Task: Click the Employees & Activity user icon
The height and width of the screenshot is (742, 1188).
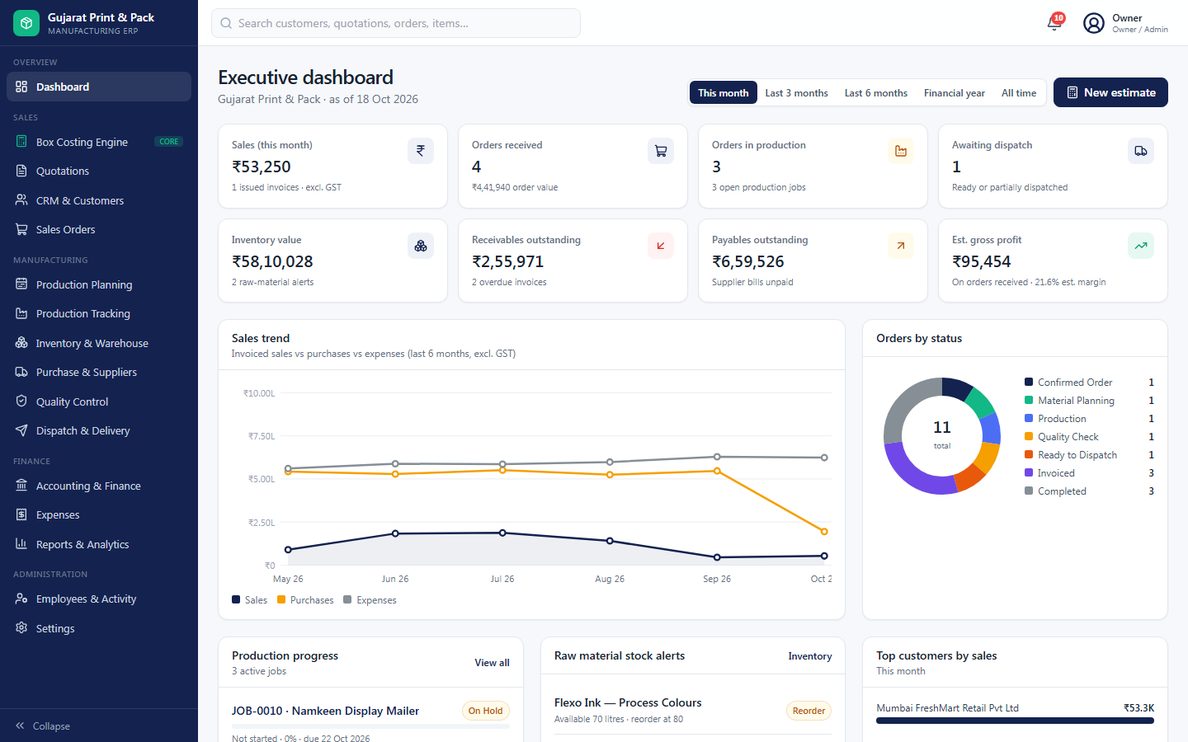Action: click(21, 598)
